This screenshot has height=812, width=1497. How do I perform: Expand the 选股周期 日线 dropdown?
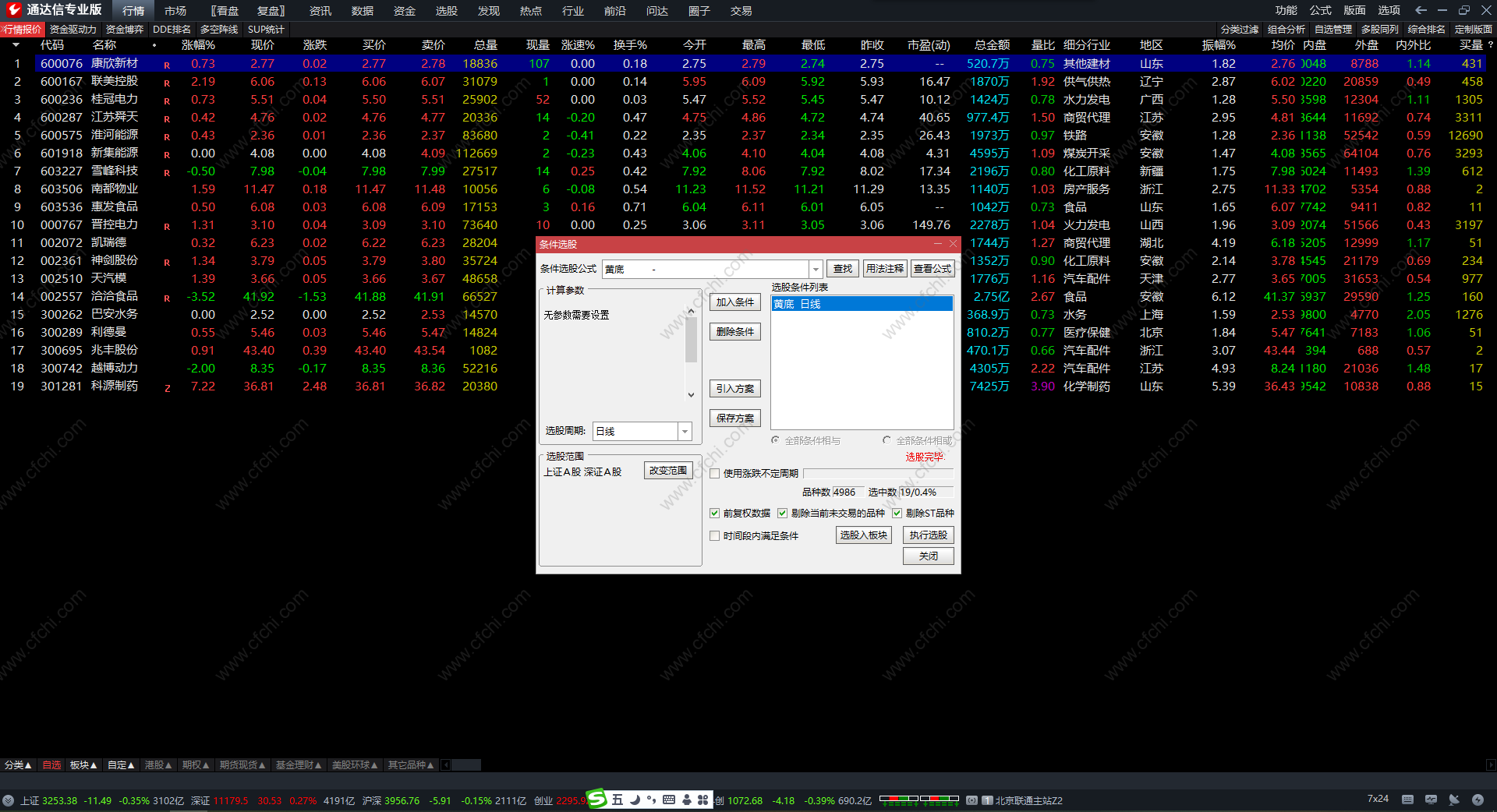[x=685, y=432]
